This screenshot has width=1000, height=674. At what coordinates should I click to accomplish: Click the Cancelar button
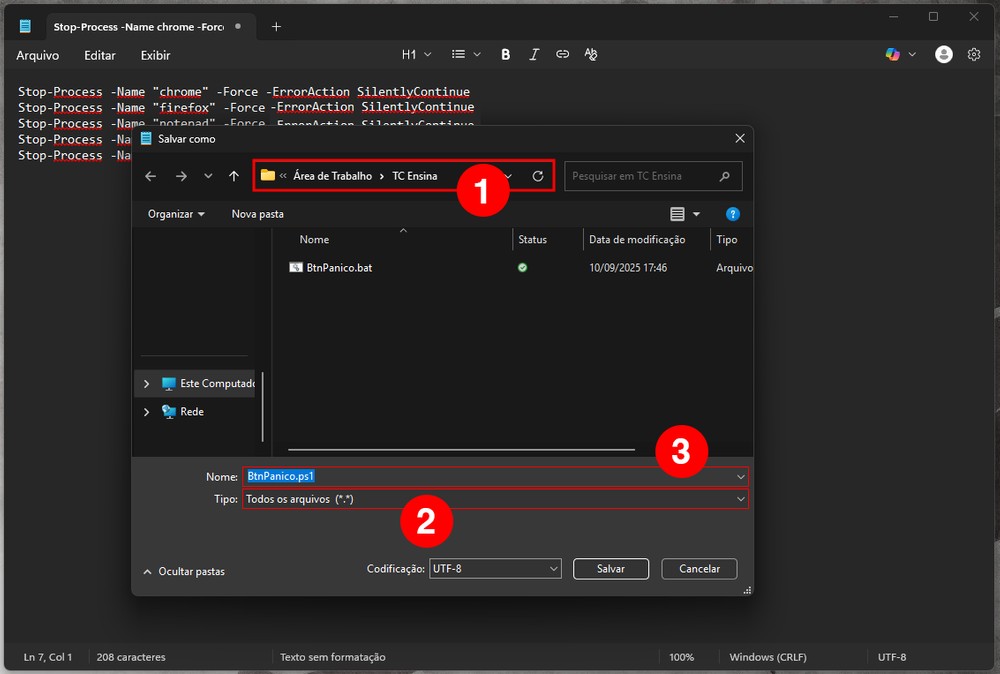tap(699, 569)
